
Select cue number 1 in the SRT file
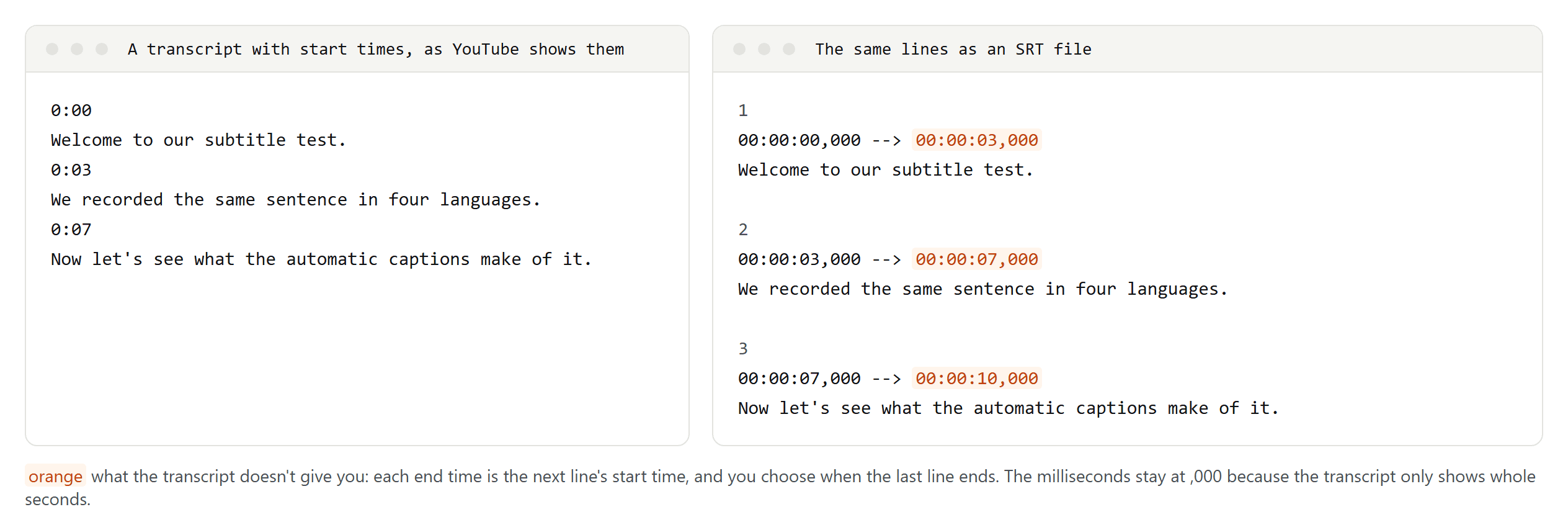(x=743, y=110)
